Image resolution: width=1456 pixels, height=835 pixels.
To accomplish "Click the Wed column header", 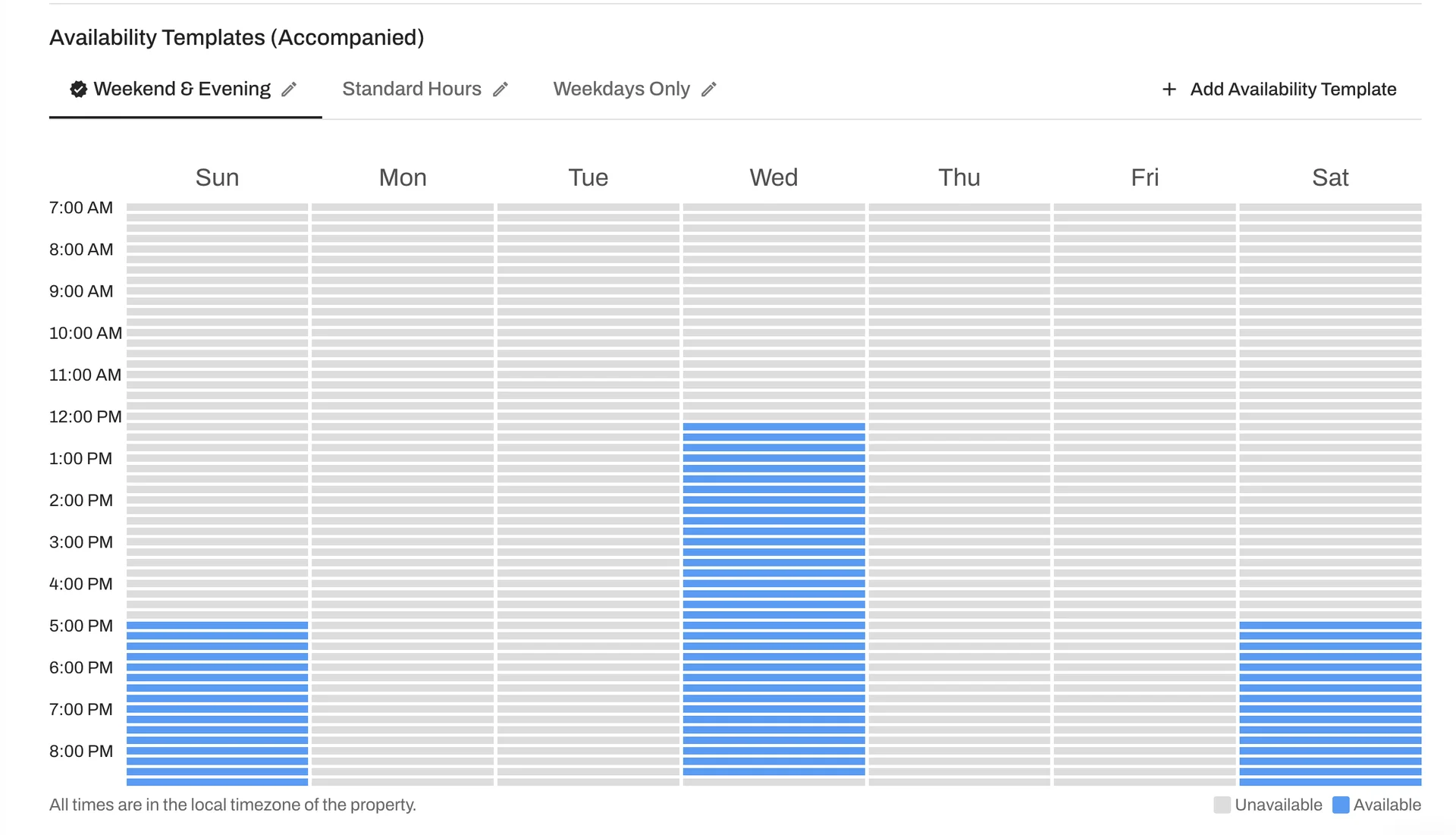I will point(773,177).
